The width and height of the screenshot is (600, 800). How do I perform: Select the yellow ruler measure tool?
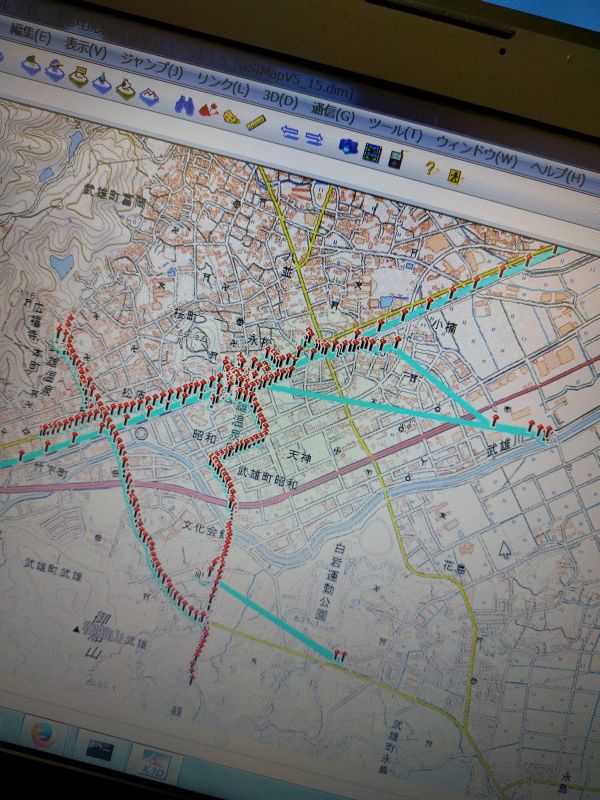pos(256,122)
